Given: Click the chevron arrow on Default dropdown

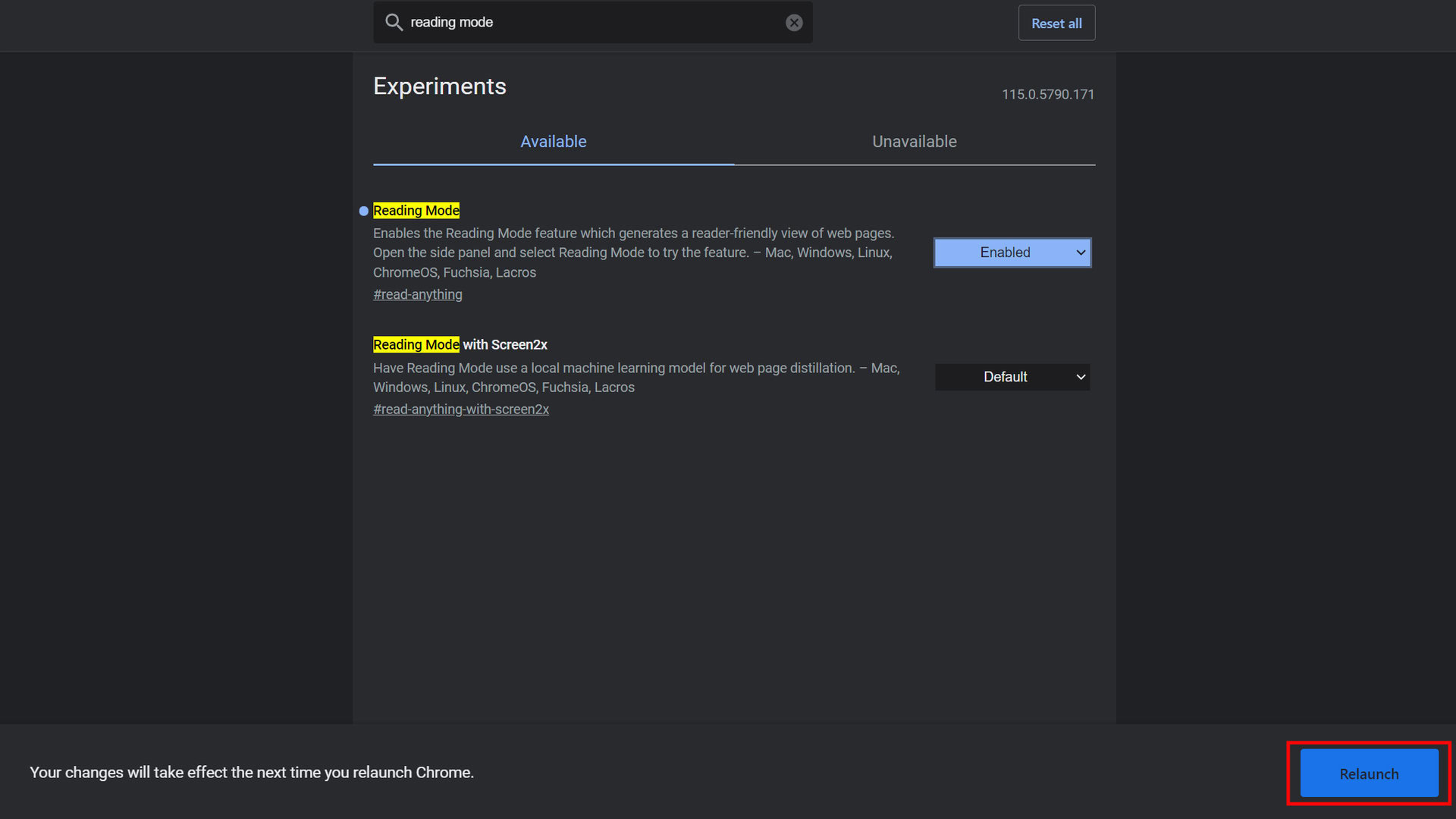Looking at the screenshot, I should pos(1081,377).
